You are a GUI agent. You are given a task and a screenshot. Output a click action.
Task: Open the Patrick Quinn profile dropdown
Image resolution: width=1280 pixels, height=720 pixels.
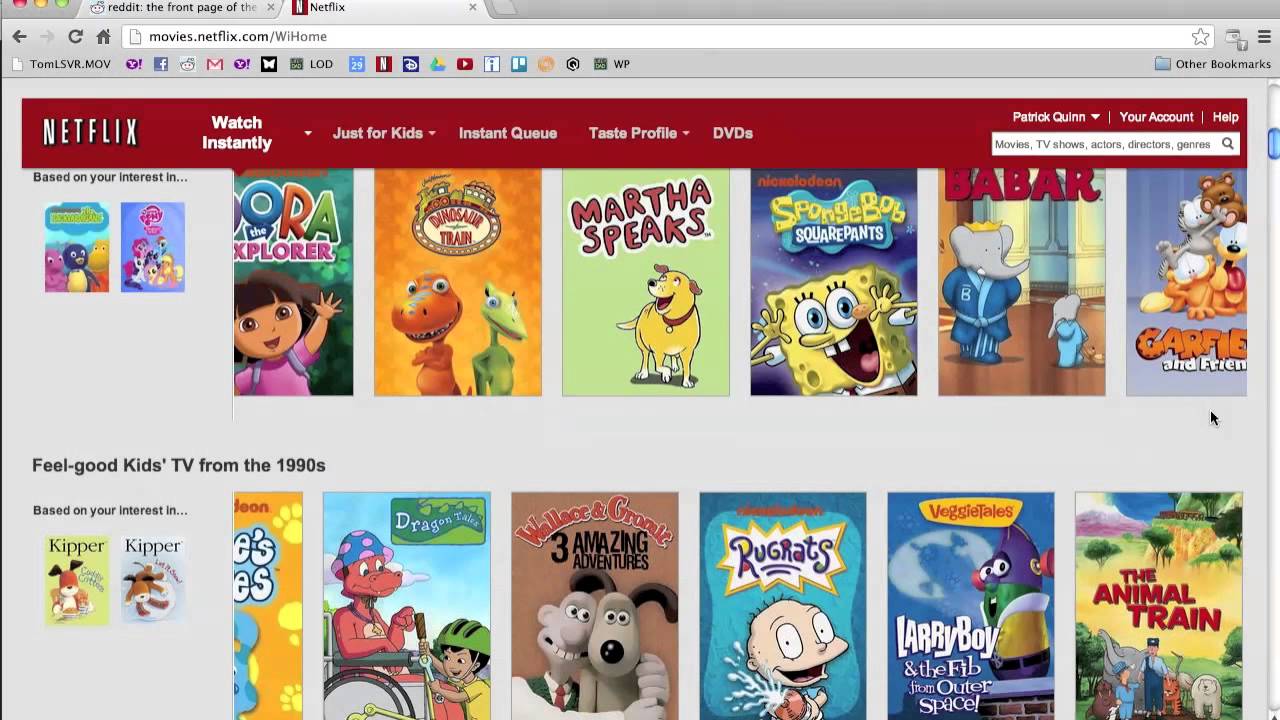click(x=1056, y=117)
